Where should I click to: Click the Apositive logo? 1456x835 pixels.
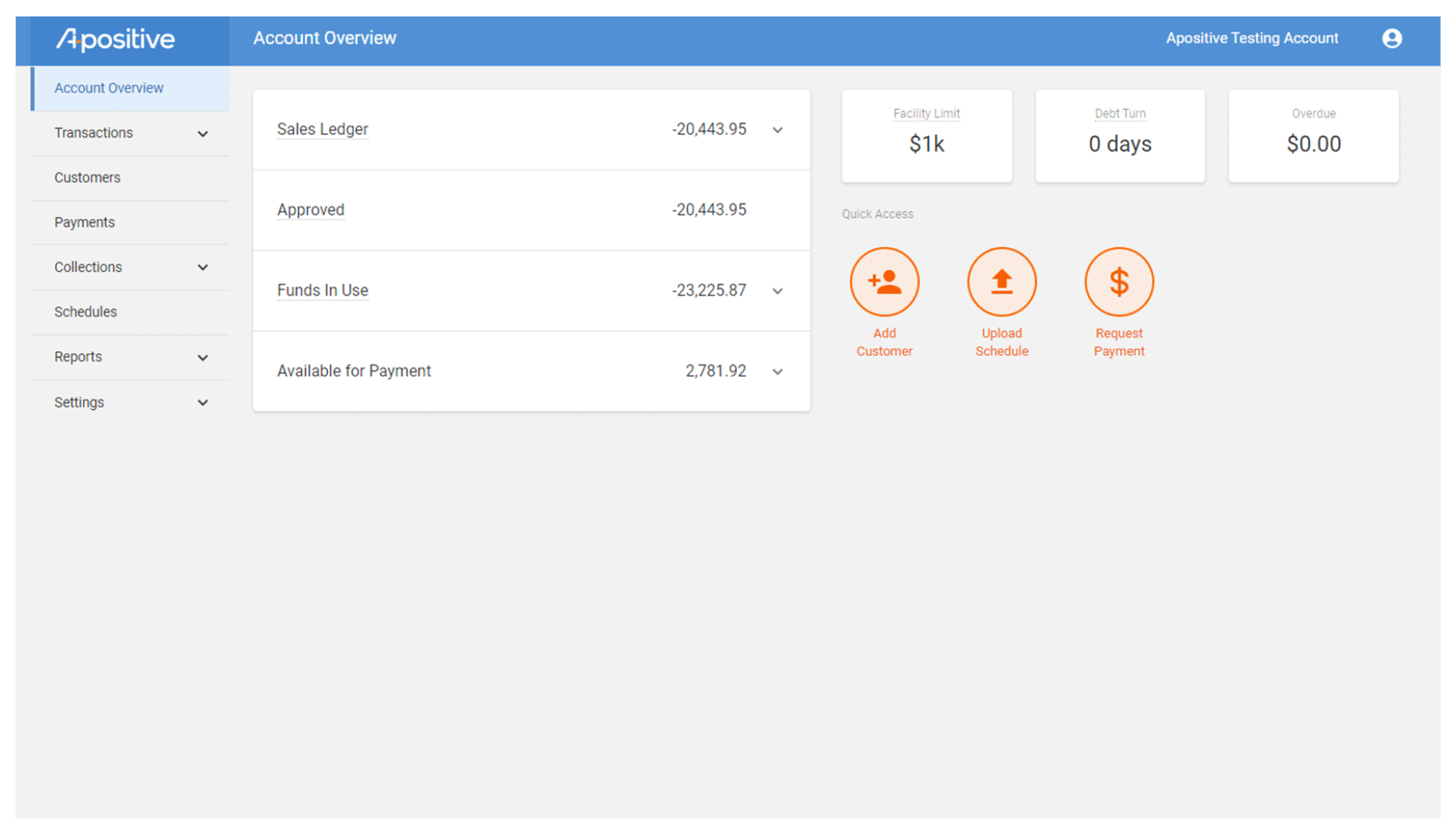(x=116, y=39)
